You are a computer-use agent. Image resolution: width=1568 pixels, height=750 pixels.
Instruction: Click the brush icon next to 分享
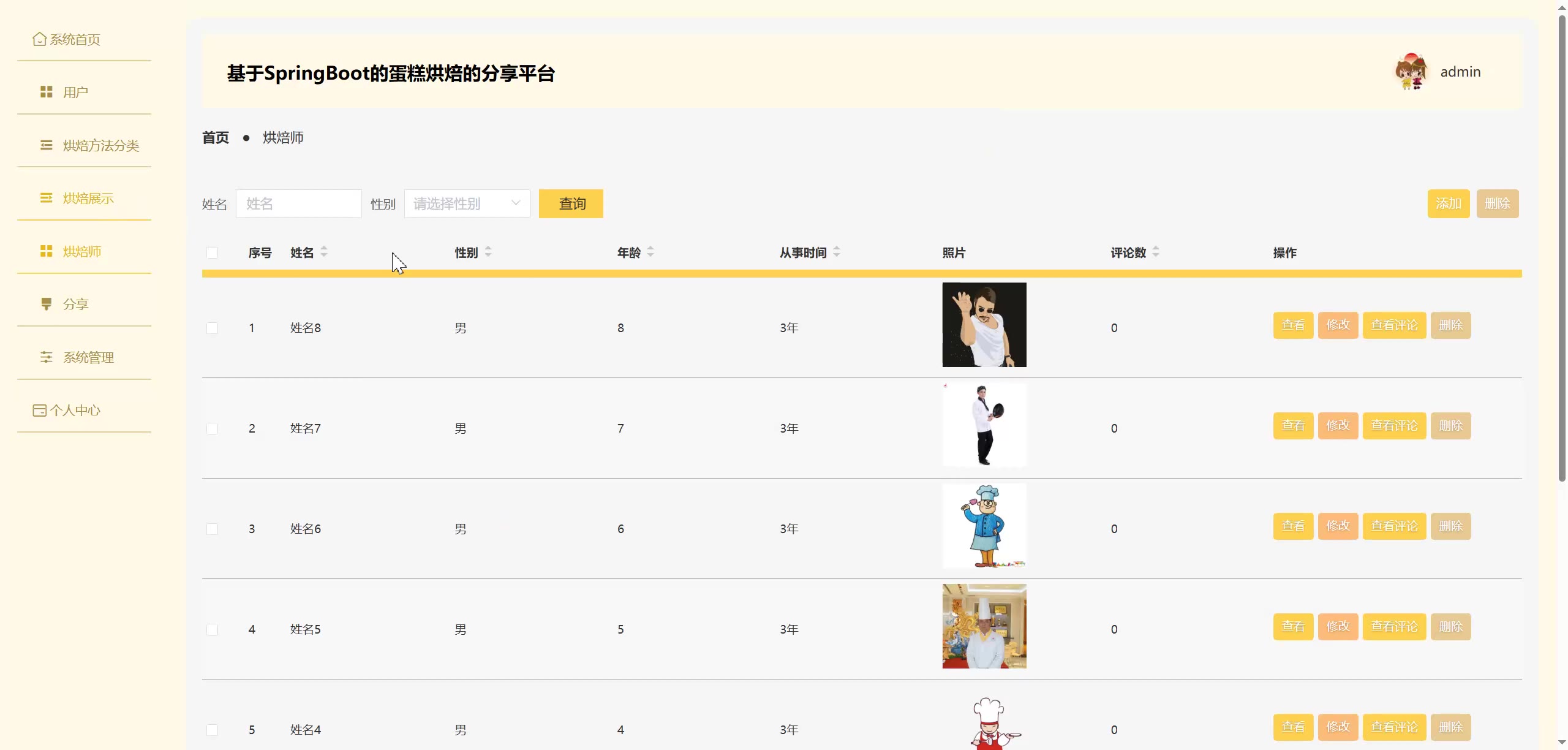(47, 304)
